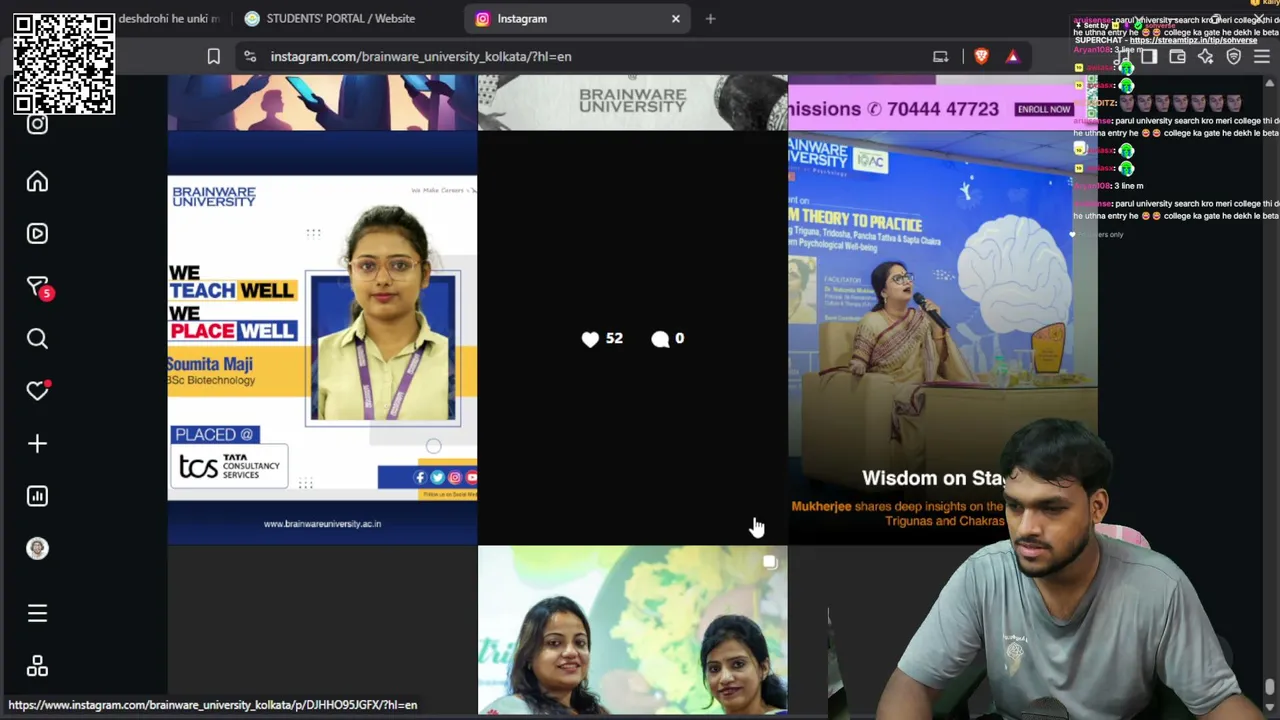Open the post with two smiling women
The height and width of the screenshot is (720, 1280).
pyautogui.click(x=632, y=631)
